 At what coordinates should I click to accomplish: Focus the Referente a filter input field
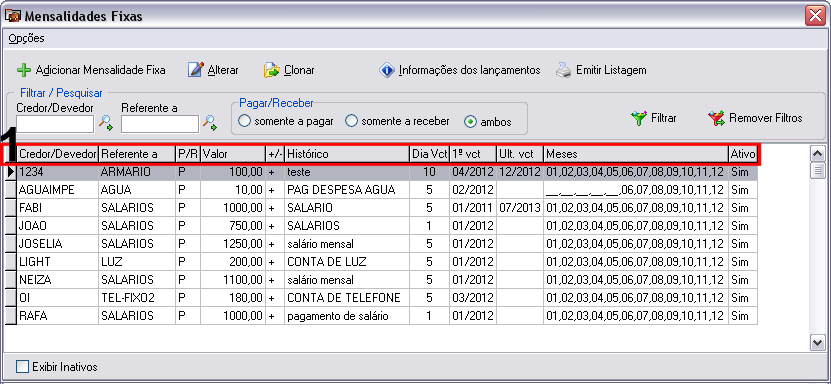click(160, 124)
